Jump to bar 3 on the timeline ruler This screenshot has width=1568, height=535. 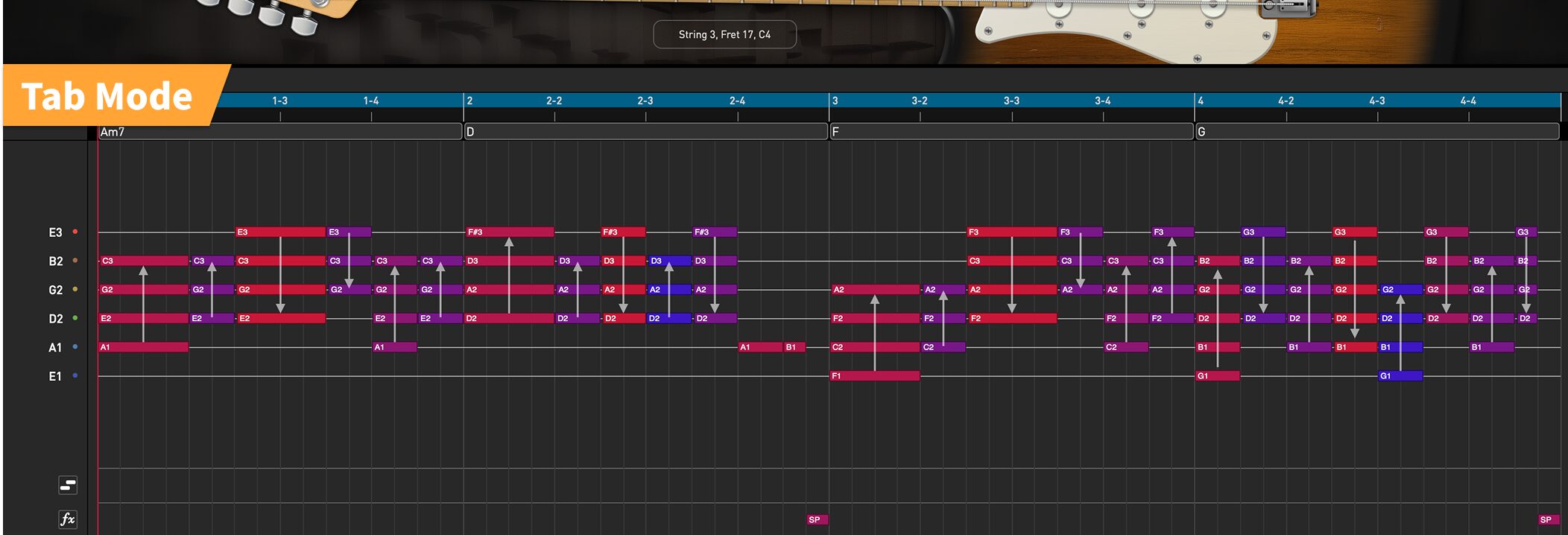[x=835, y=101]
